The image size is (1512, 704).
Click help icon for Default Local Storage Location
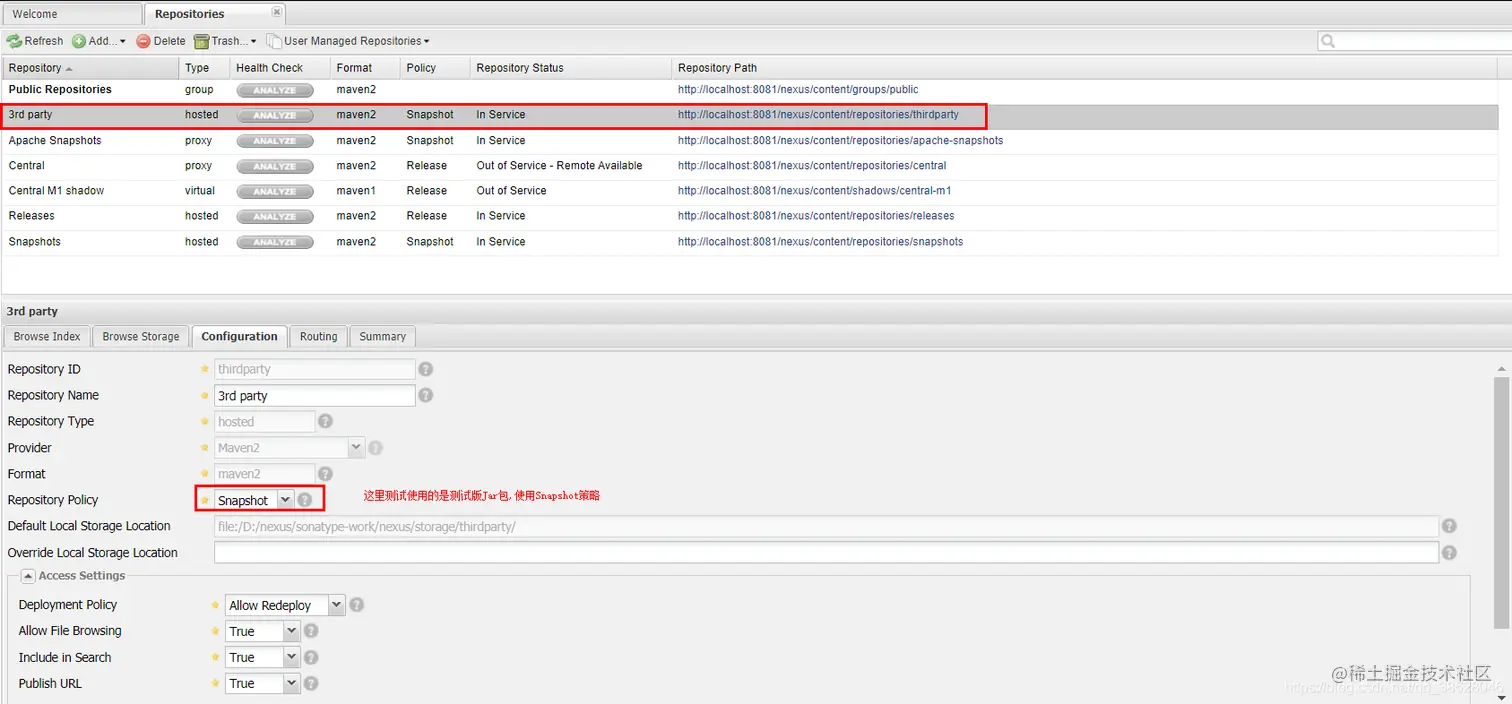1449,526
